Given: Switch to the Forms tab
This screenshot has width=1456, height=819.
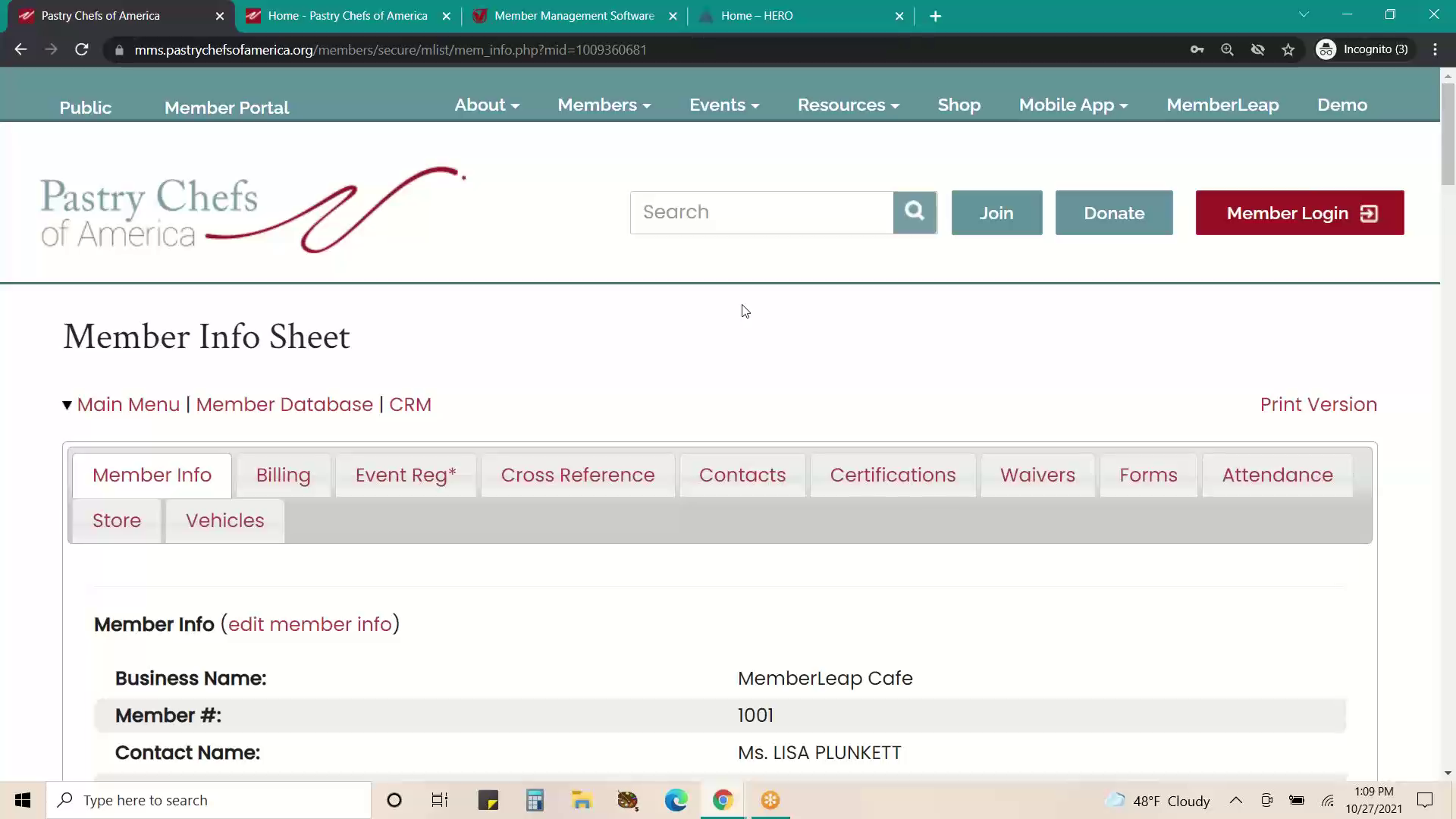Looking at the screenshot, I should [1148, 475].
